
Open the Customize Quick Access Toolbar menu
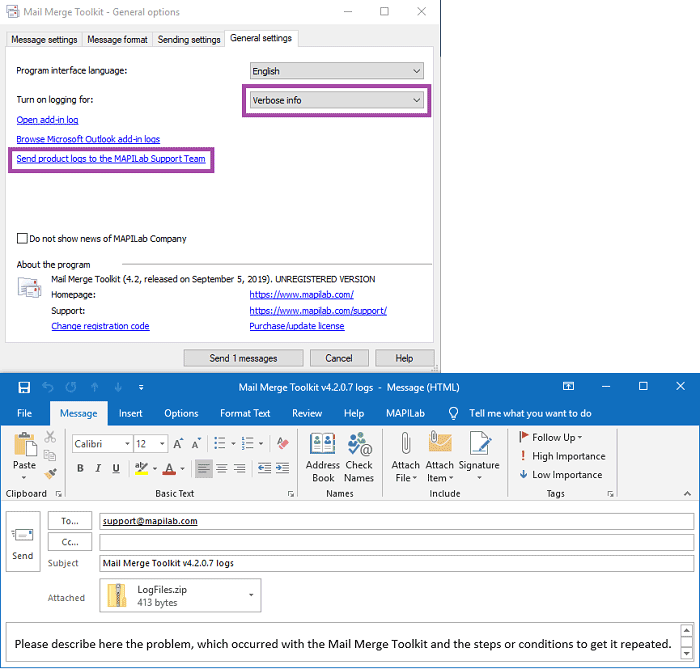click(x=141, y=387)
